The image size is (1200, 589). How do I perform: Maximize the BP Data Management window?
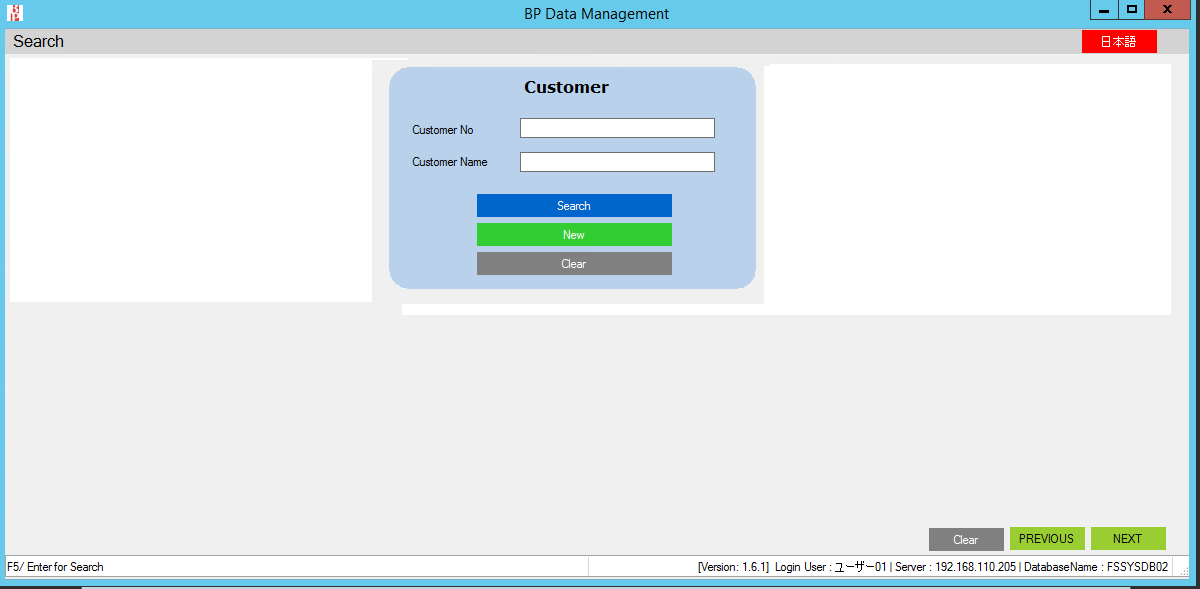click(x=1131, y=9)
